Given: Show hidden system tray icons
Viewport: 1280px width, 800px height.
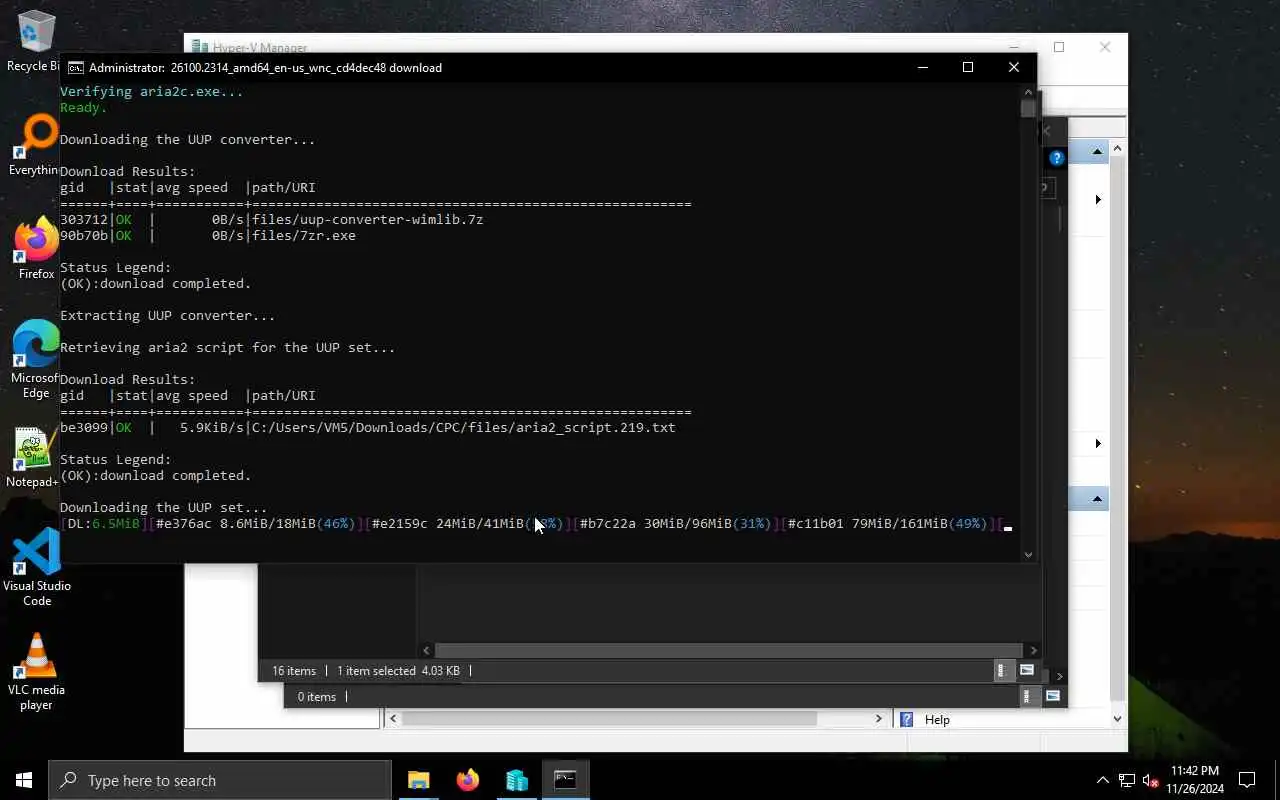Looking at the screenshot, I should click(x=1103, y=780).
